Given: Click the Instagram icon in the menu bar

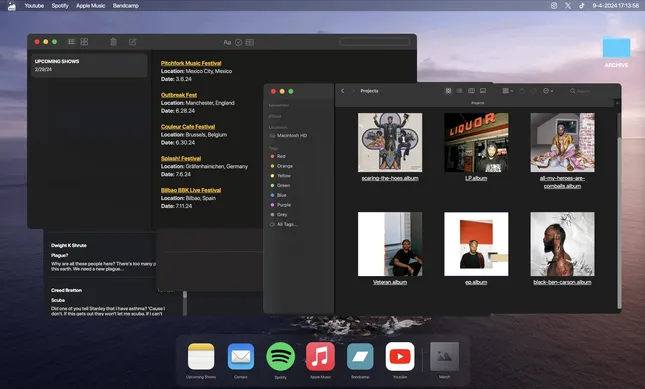Looking at the screenshot, I should [x=554, y=6].
